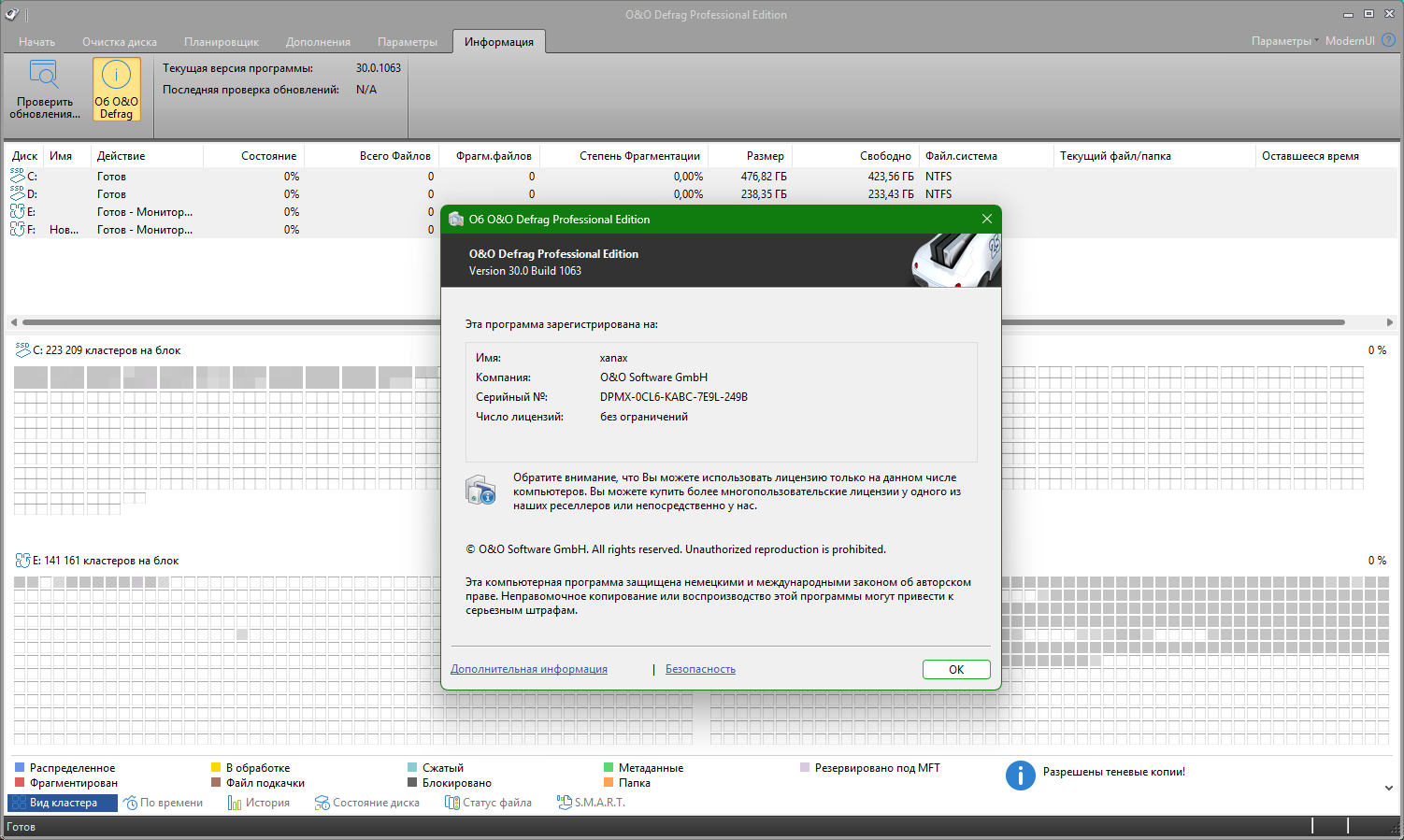Switch to the Начать tab
The height and width of the screenshot is (840, 1404).
pyautogui.click(x=37, y=42)
